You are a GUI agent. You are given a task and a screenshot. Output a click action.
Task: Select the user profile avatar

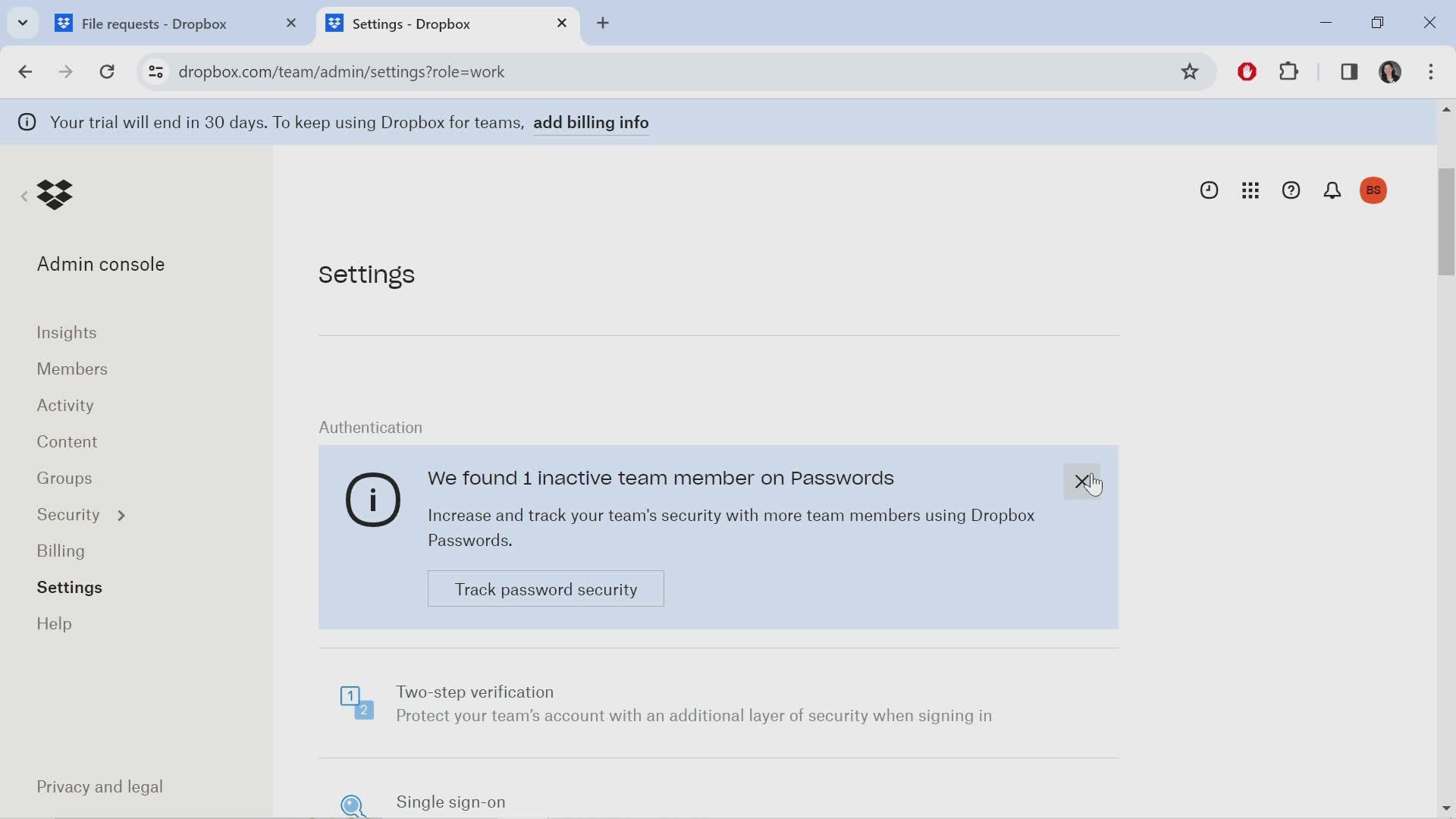click(x=1374, y=190)
